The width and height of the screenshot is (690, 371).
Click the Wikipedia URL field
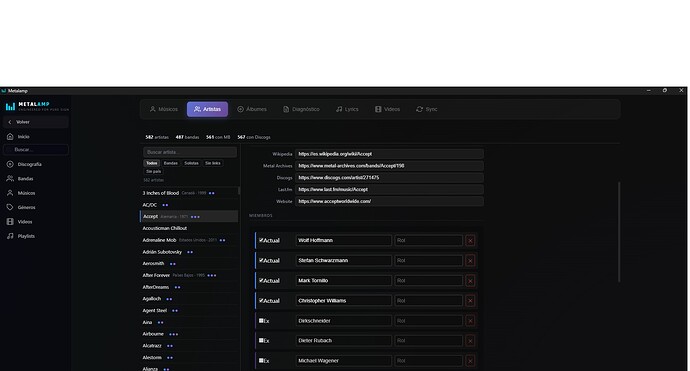[x=389, y=154]
